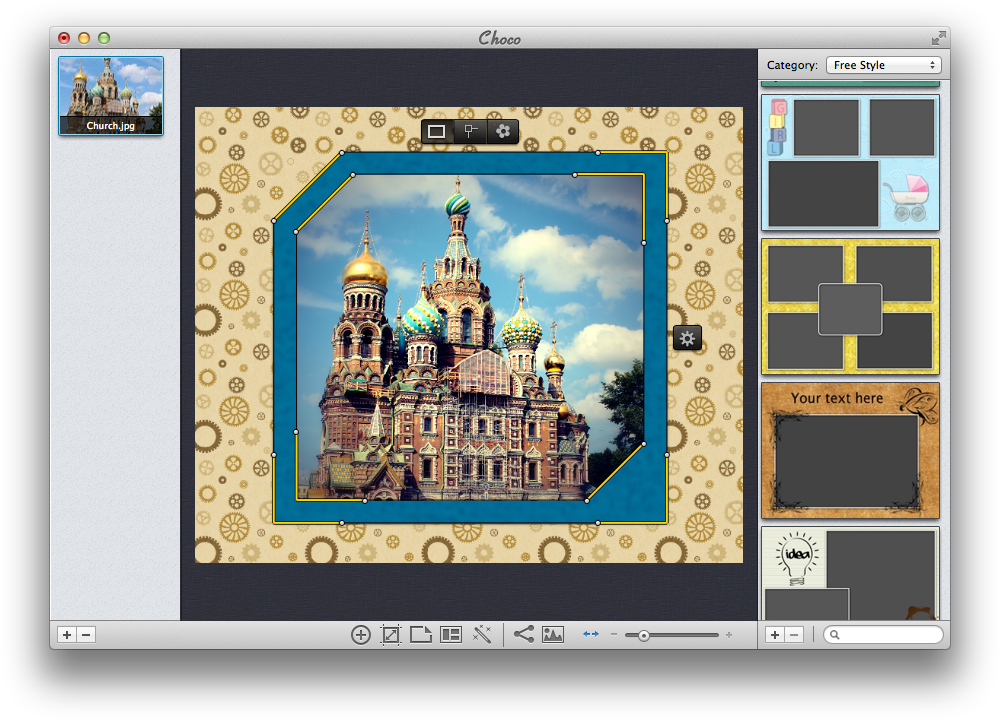Click the magic wand effects icon
Image resolution: width=1000 pixels, height=720 pixels.
click(x=482, y=634)
